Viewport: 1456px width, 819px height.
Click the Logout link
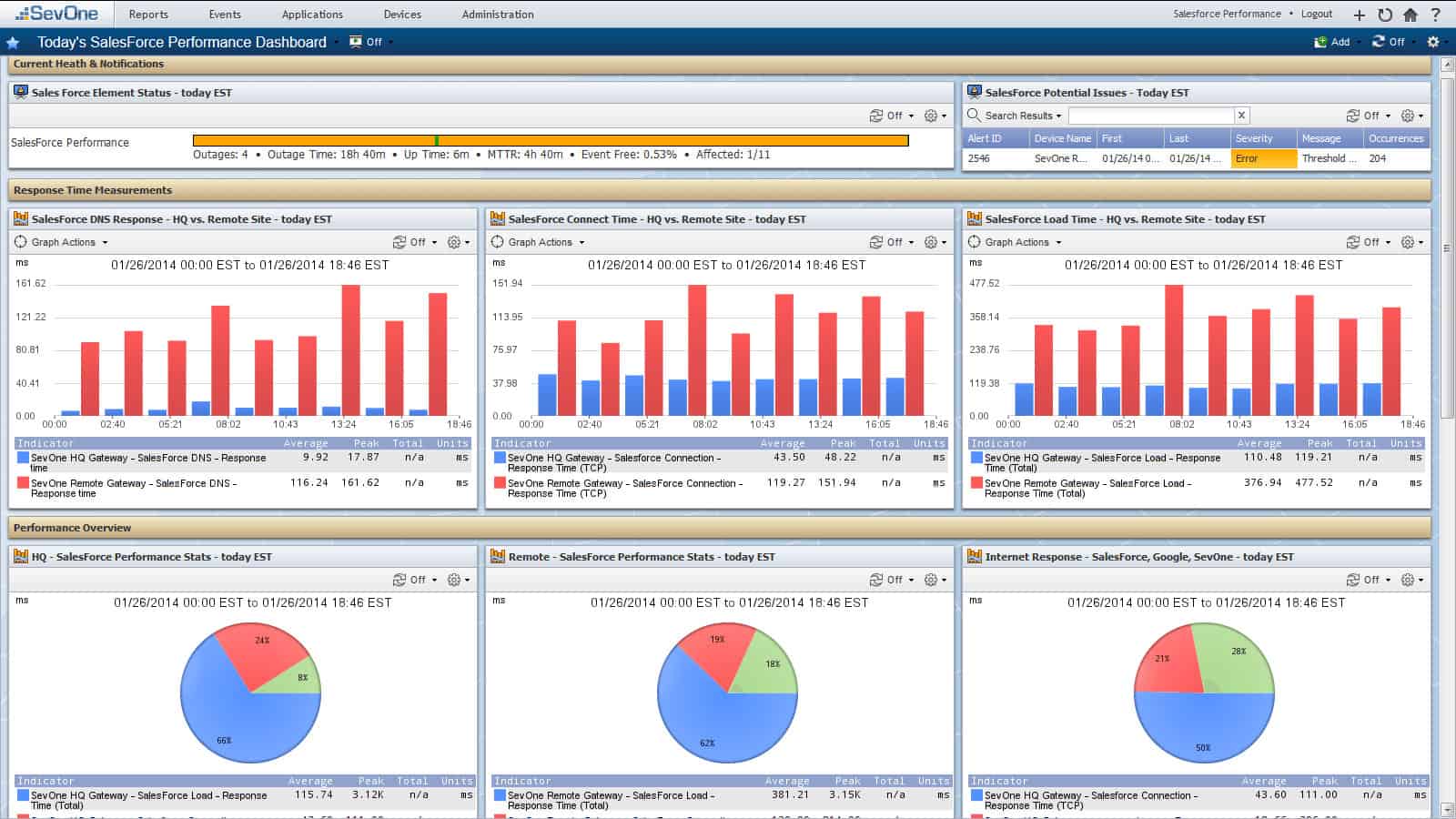coord(1317,14)
